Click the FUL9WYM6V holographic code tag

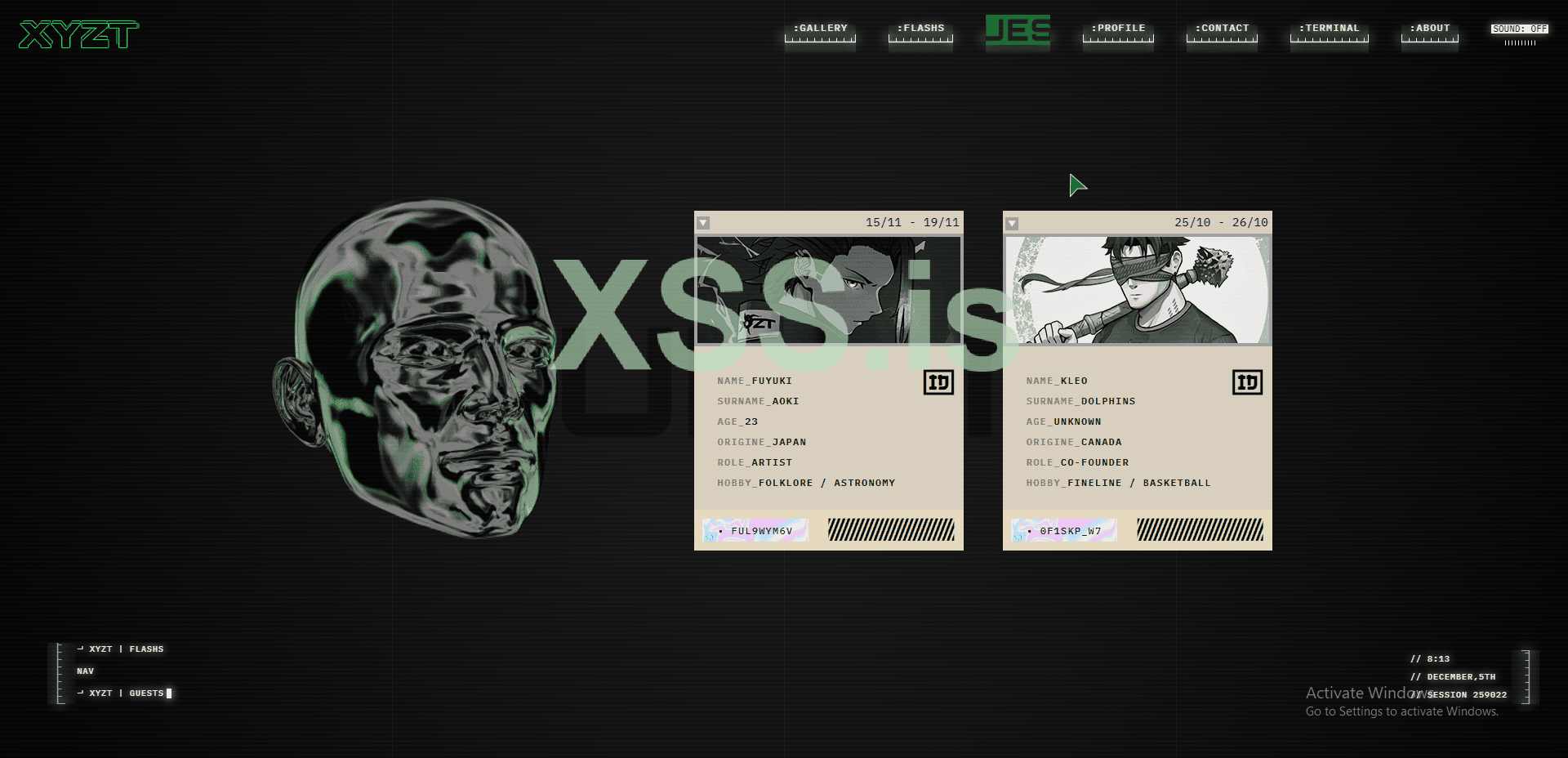(755, 531)
